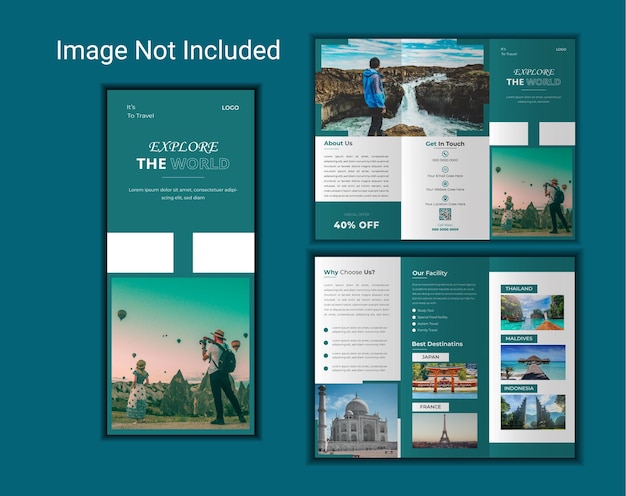
Task: Click the phone icon under Get In Touch
Action: pos(445,154)
